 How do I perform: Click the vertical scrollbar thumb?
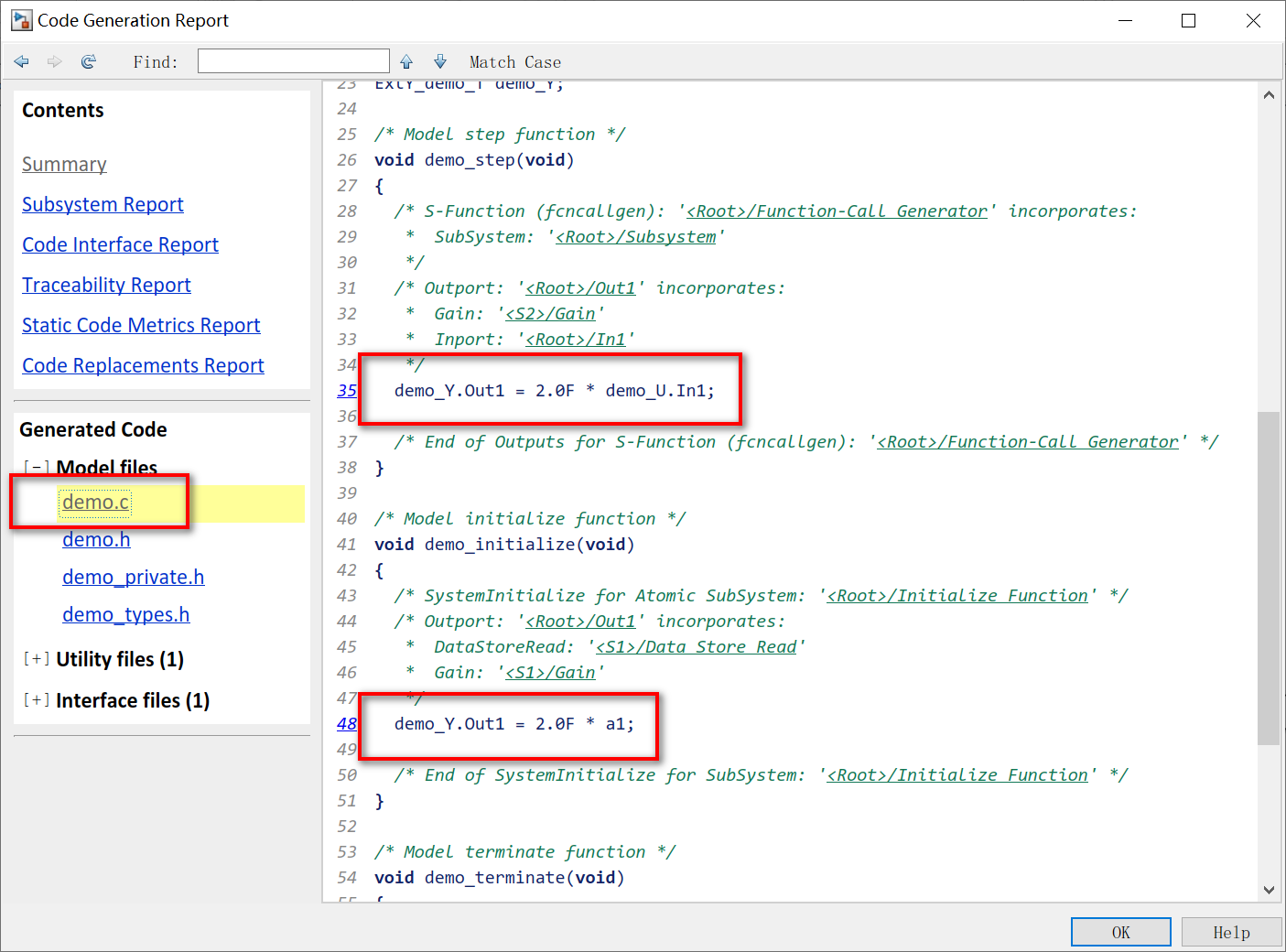[1269, 579]
